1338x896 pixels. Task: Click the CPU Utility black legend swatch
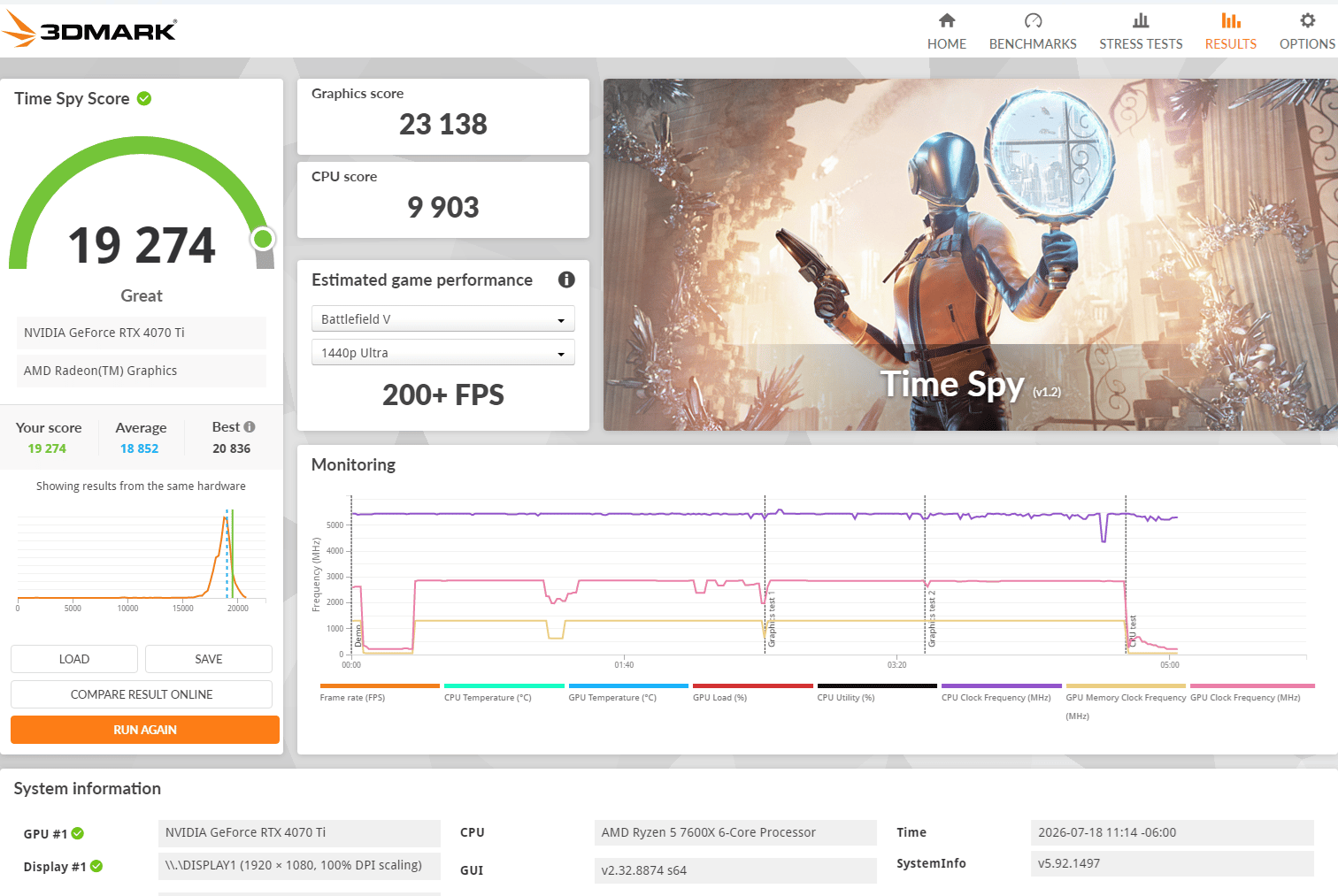pyautogui.click(x=877, y=685)
